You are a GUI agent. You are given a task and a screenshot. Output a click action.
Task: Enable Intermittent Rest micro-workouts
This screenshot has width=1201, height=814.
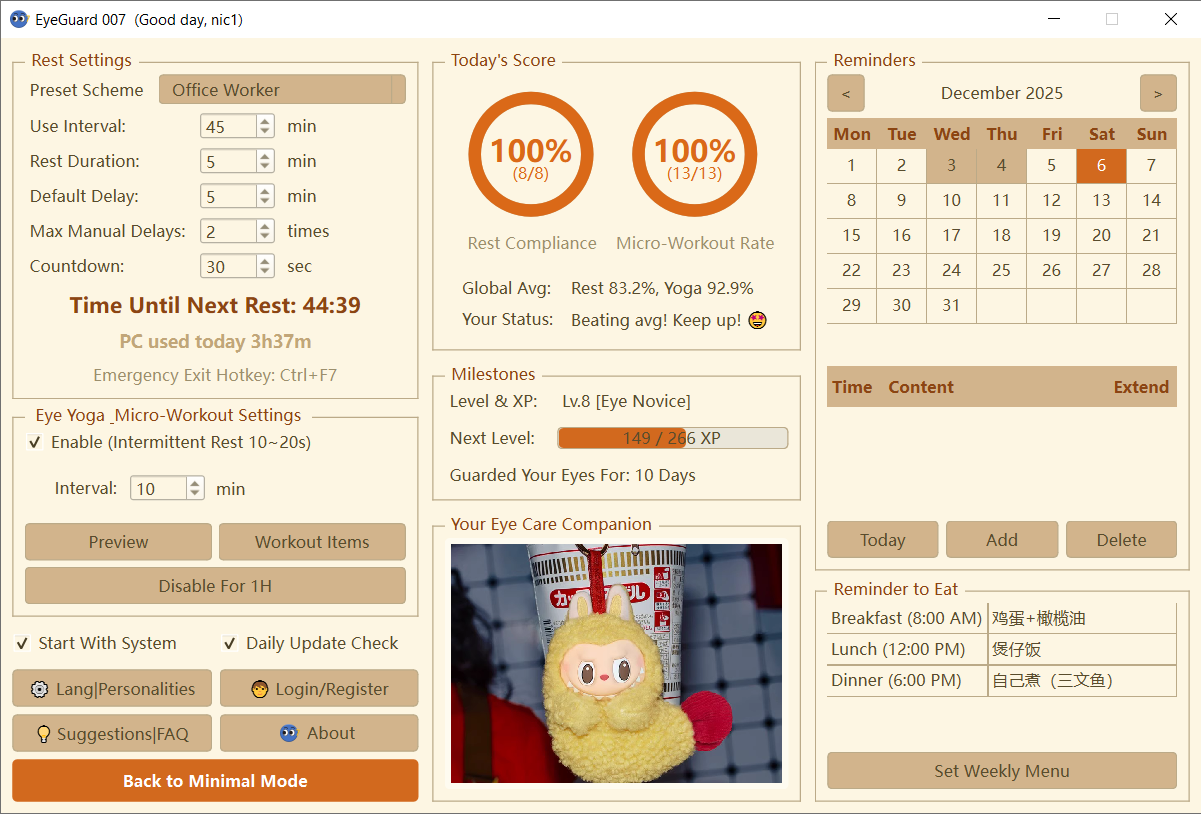click(36, 442)
